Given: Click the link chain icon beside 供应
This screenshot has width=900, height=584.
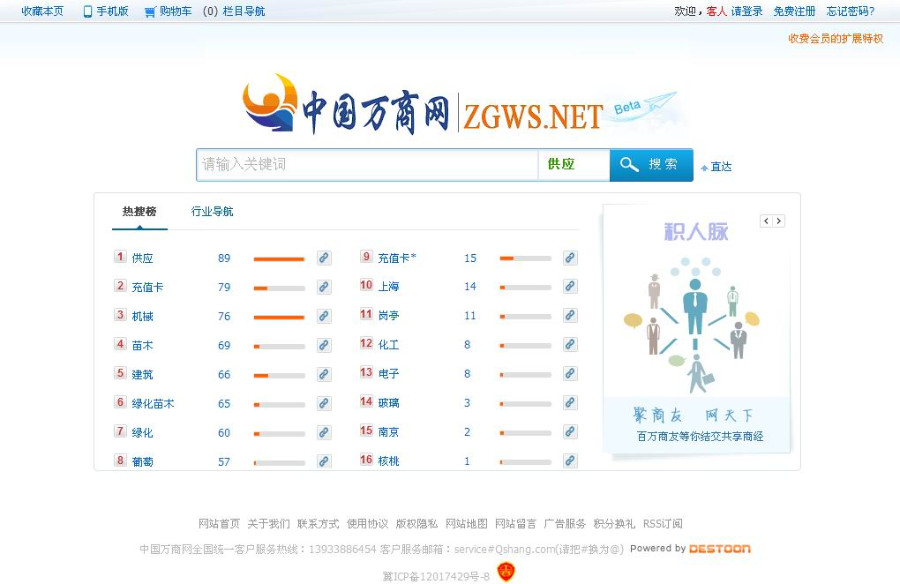Looking at the screenshot, I should [x=323, y=257].
